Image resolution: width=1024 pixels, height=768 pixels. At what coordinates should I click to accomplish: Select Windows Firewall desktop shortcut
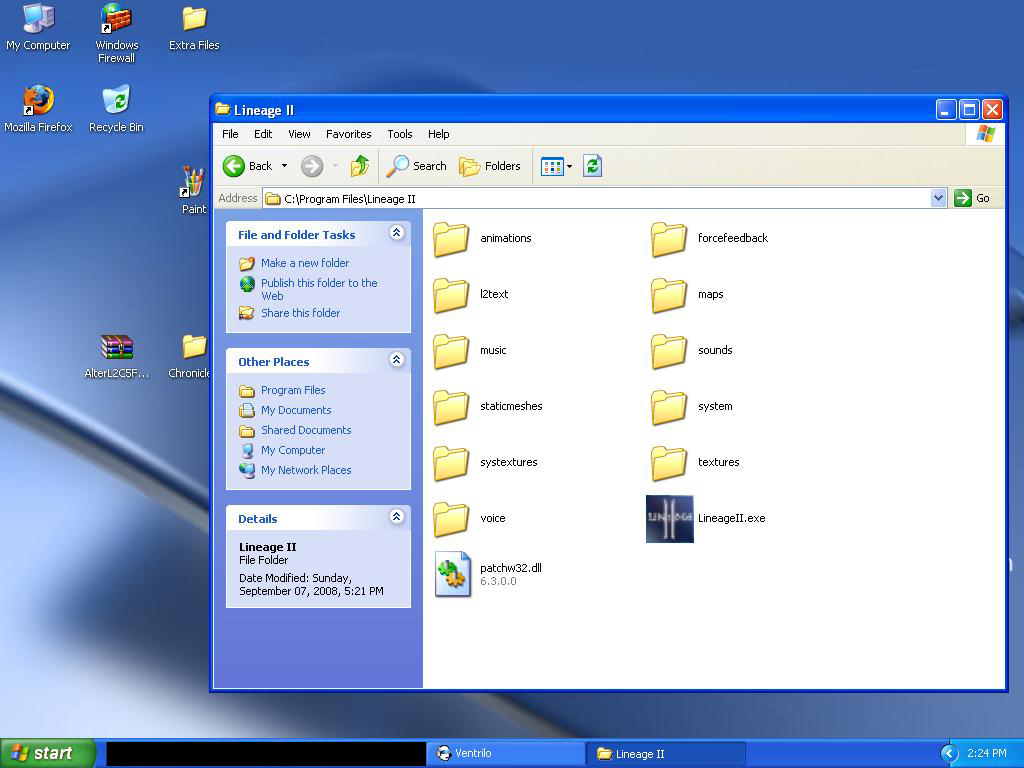116,33
